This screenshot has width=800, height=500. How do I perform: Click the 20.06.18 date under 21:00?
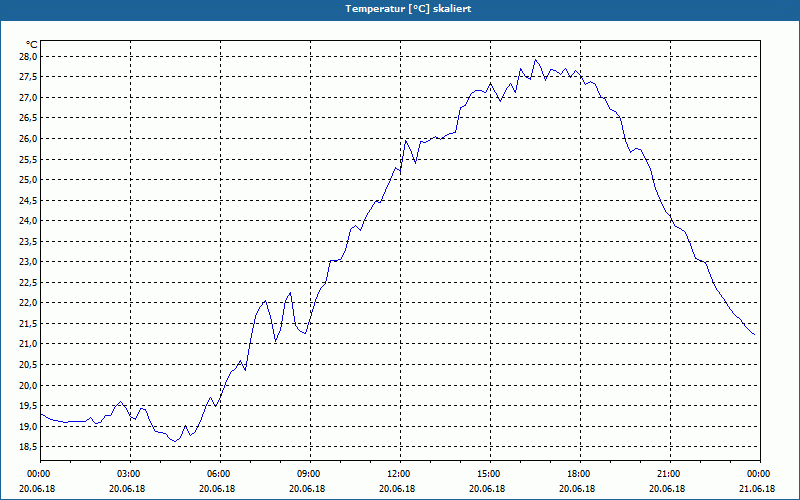tap(667, 489)
